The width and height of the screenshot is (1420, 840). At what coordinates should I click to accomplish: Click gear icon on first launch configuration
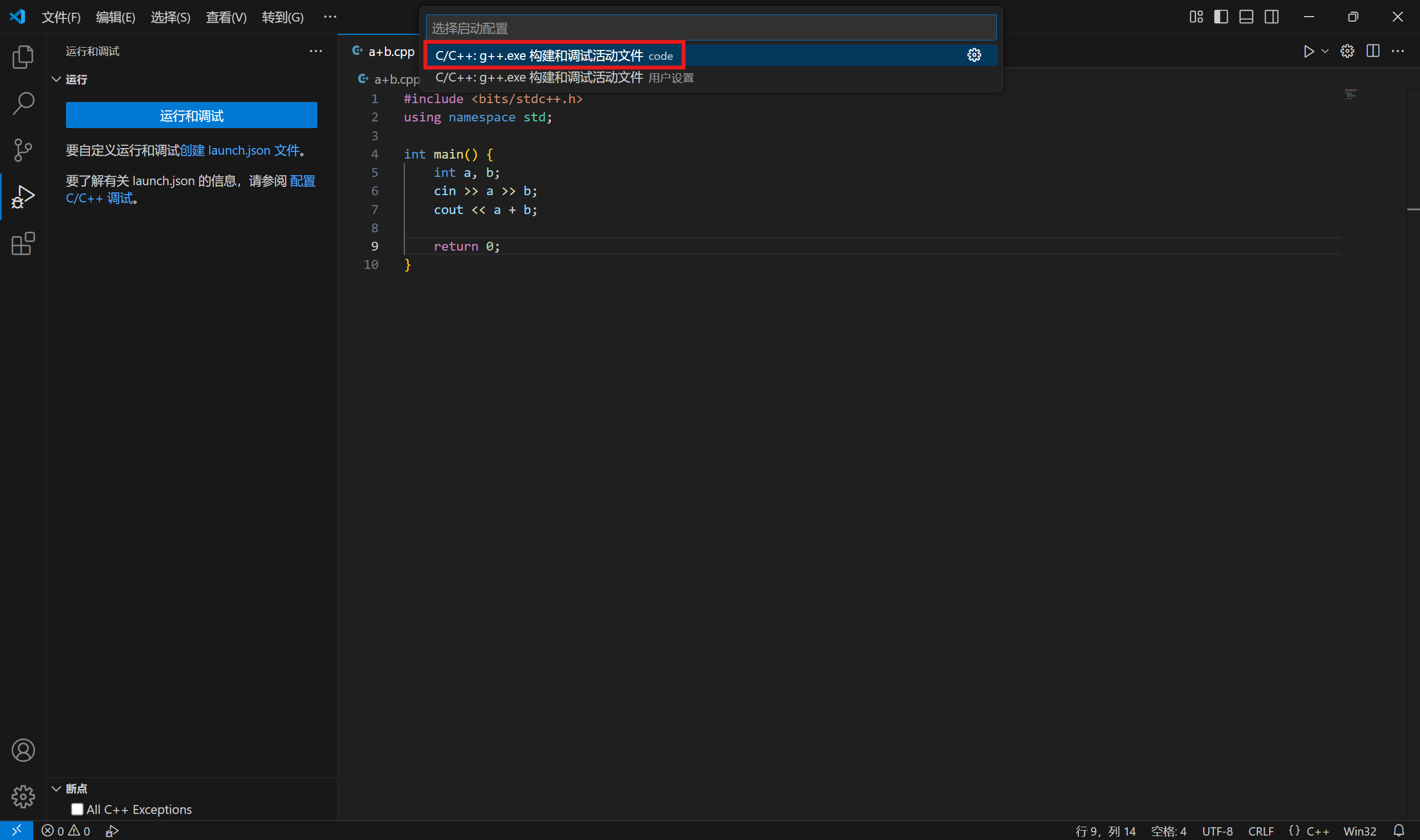pos(974,55)
